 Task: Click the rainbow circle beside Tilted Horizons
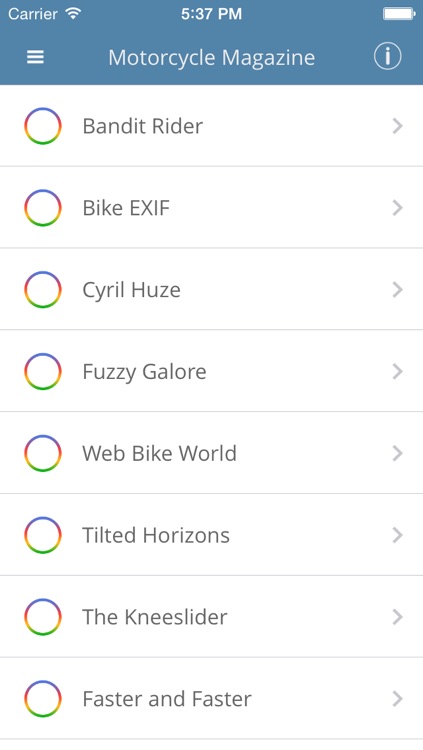(x=43, y=535)
